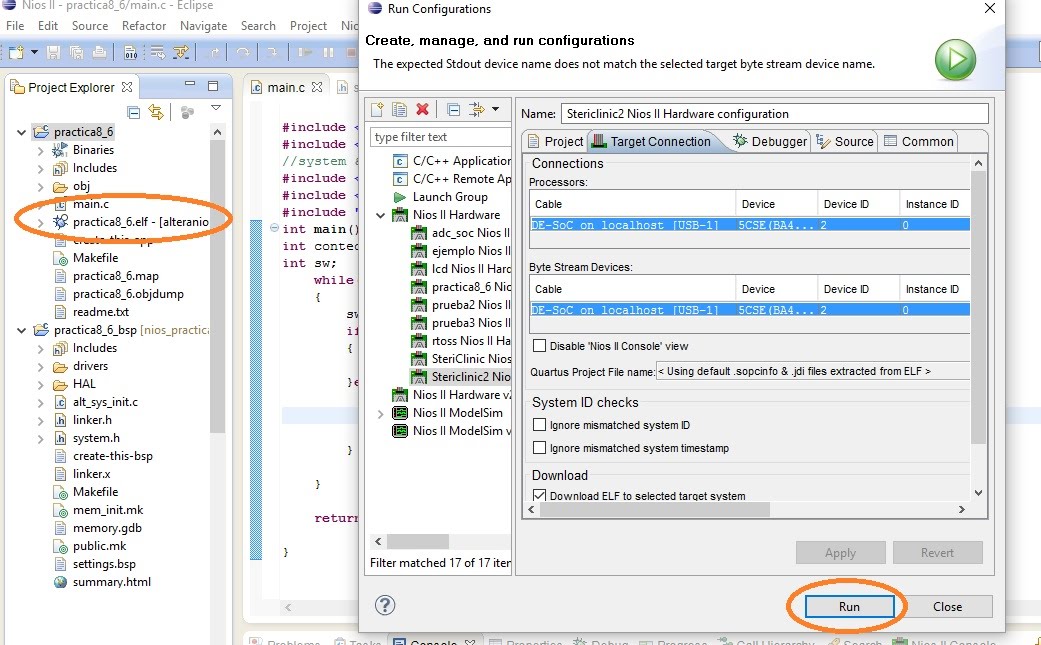Switch to the Project tab
Image resolution: width=1041 pixels, height=645 pixels.
point(555,141)
